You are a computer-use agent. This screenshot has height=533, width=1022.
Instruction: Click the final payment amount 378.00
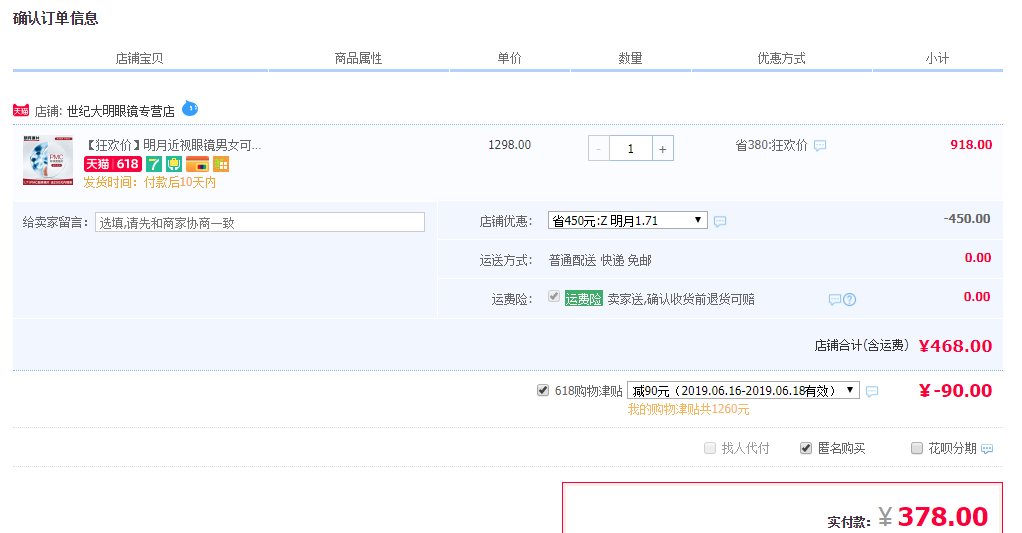[x=942, y=517]
